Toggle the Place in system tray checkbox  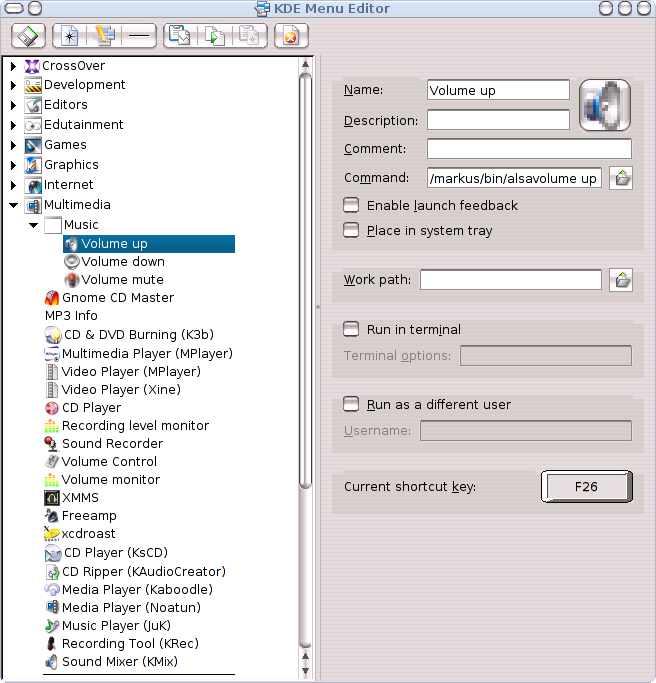(351, 230)
